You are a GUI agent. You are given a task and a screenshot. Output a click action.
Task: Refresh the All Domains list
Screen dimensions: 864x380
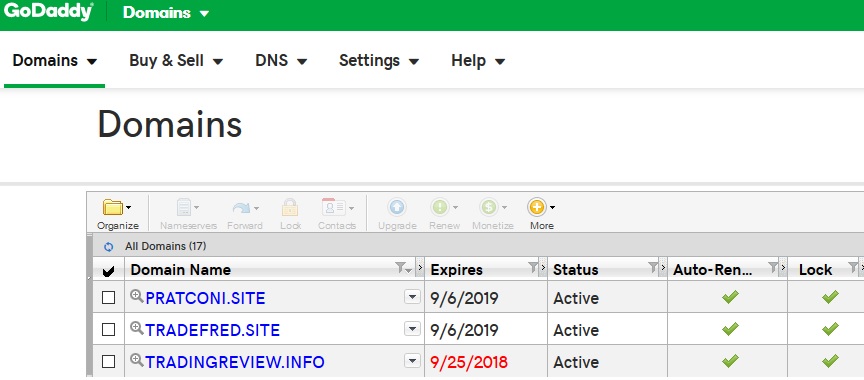[109, 247]
